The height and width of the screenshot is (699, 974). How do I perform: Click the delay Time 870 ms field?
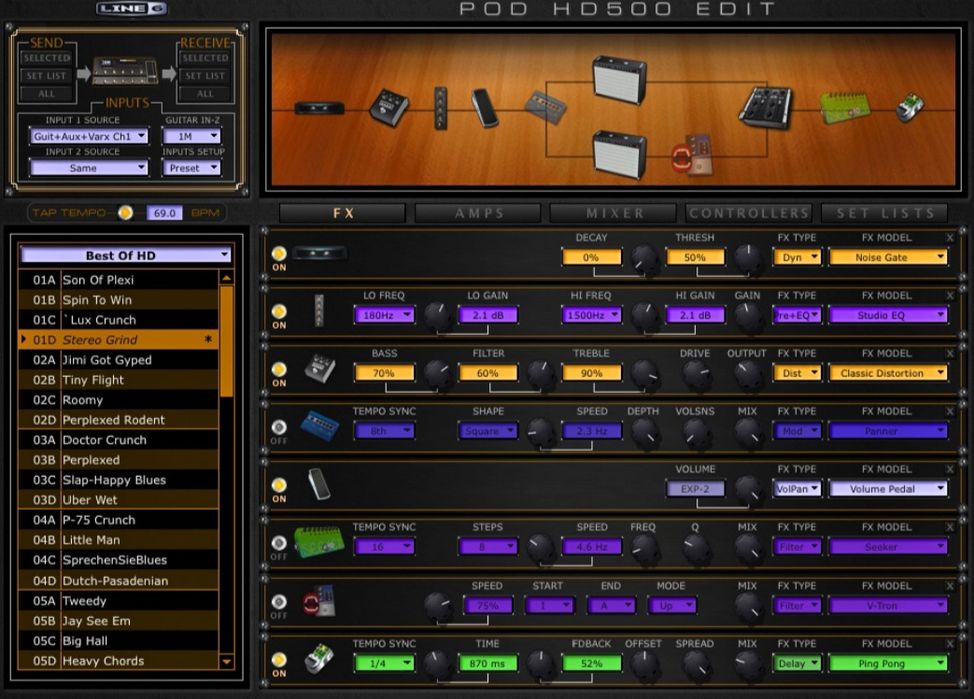(x=488, y=664)
